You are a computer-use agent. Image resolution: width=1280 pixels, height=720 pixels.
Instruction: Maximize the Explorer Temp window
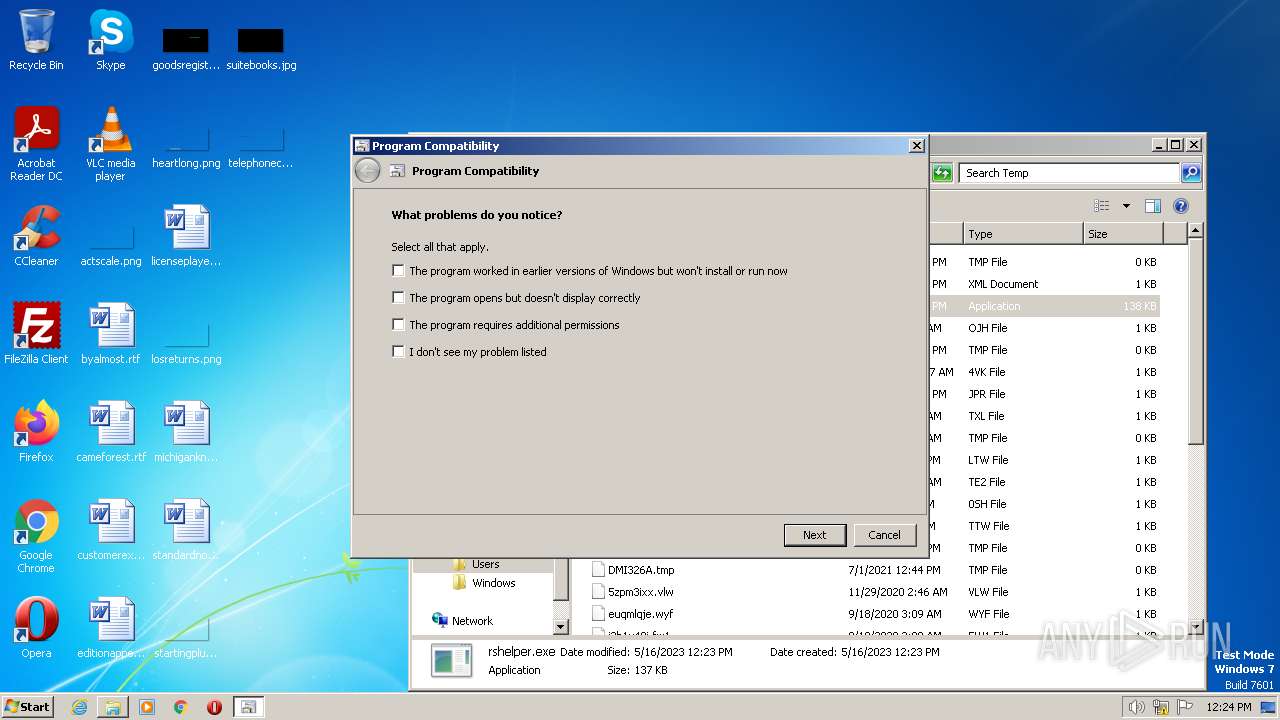[1176, 145]
